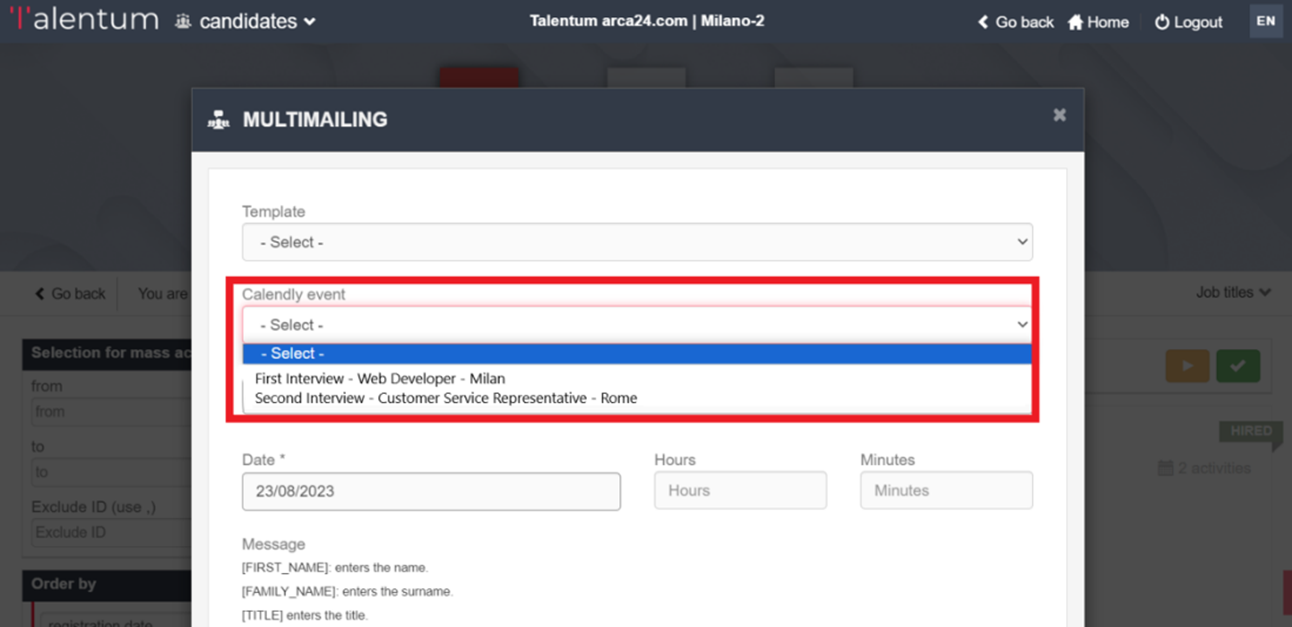Choose the '- Select -' option in Calendly list

pyautogui.click(x=637, y=353)
